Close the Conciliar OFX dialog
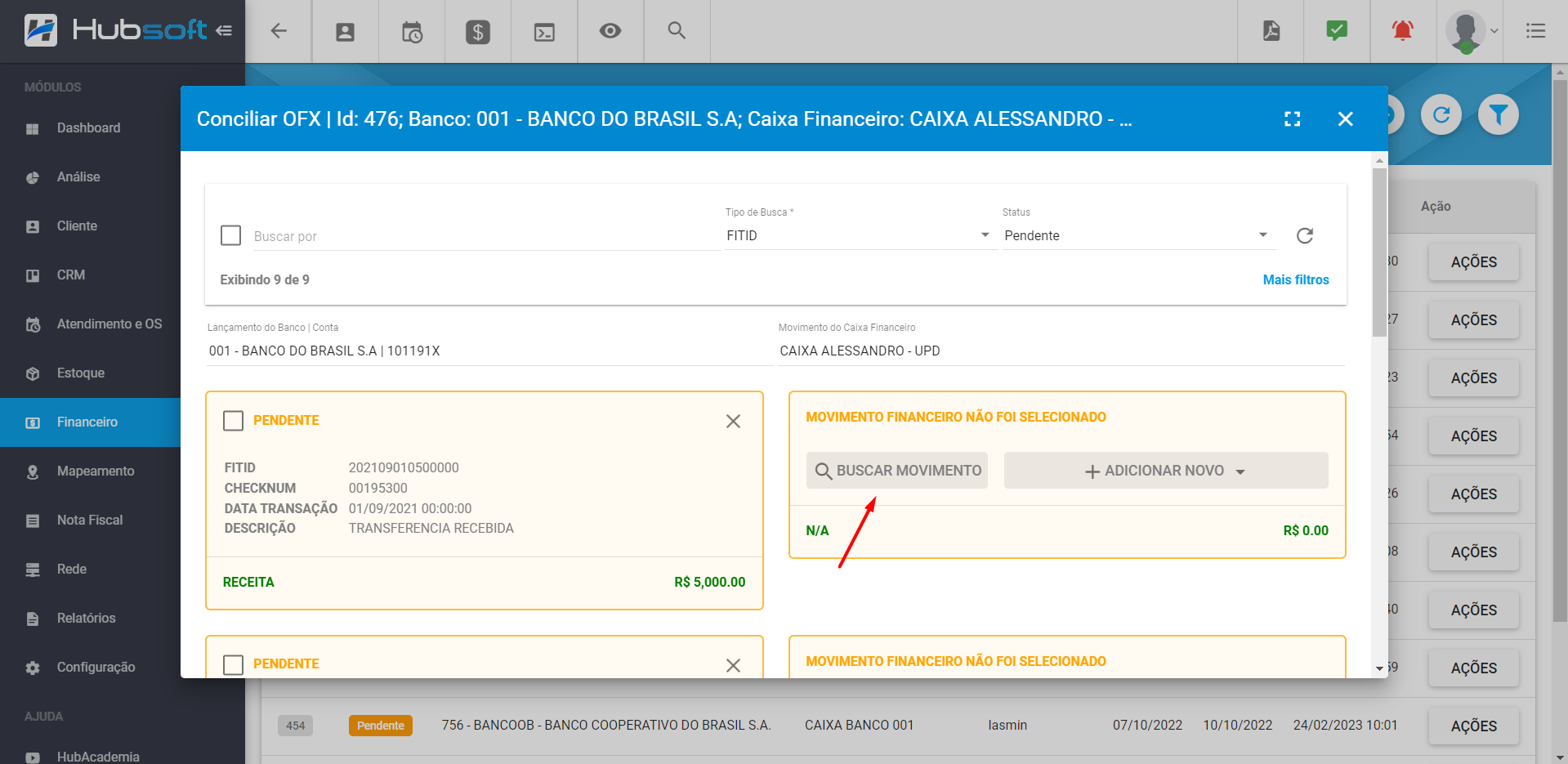 point(1346,119)
